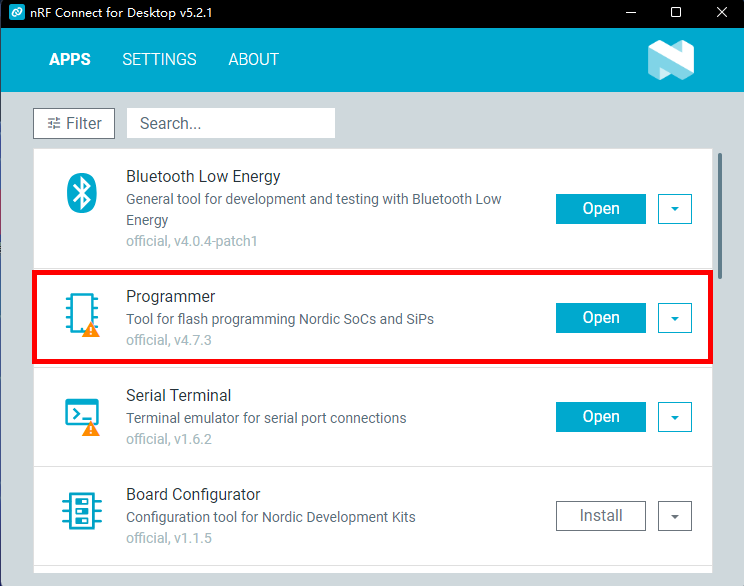The width and height of the screenshot is (744, 586).
Task: Click the Bluetooth Low Energy app icon
Action: 82,193
